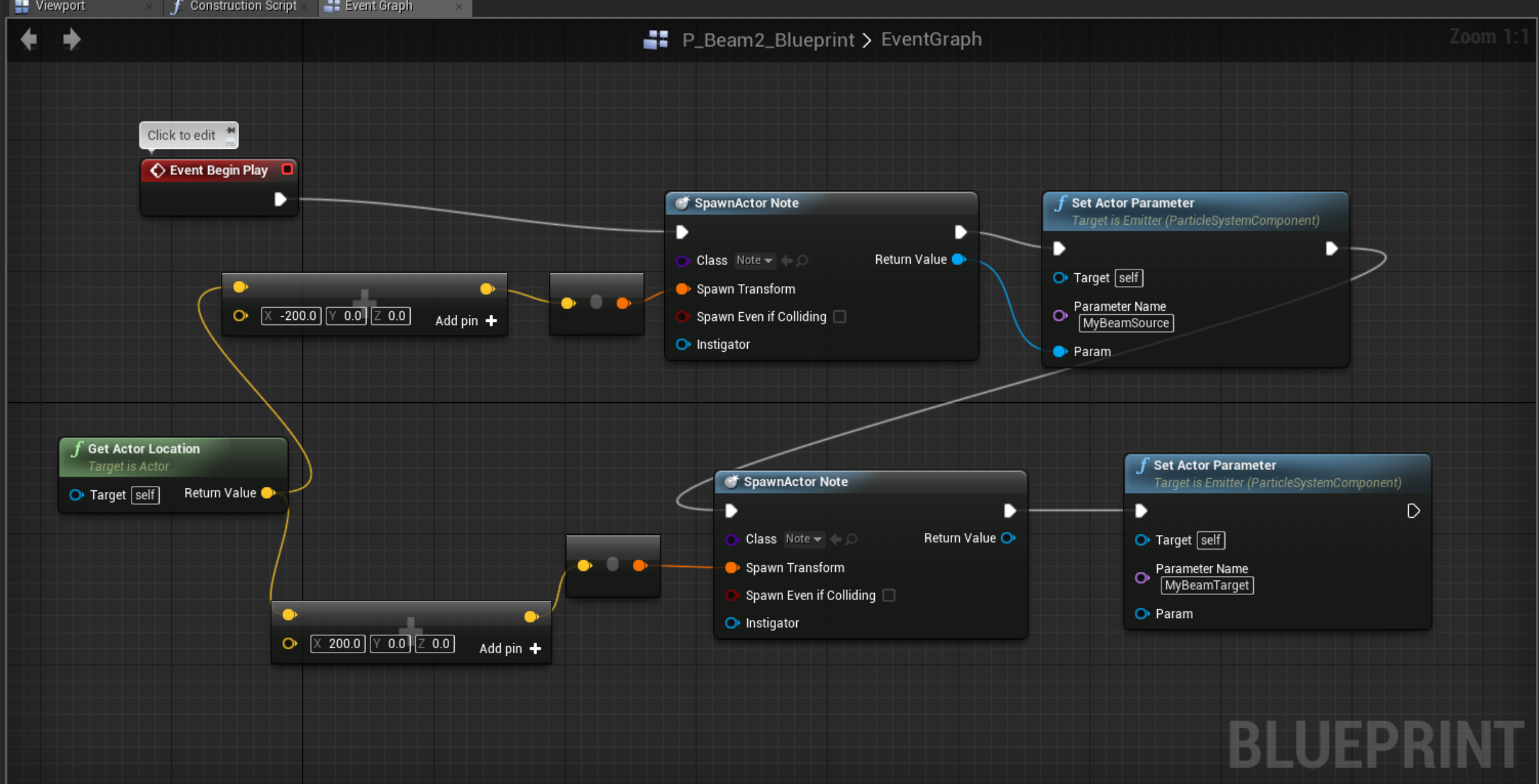Click the bomb icon on SpawnActor Note header
Viewport: 1539px width, 784px height.
(x=682, y=203)
